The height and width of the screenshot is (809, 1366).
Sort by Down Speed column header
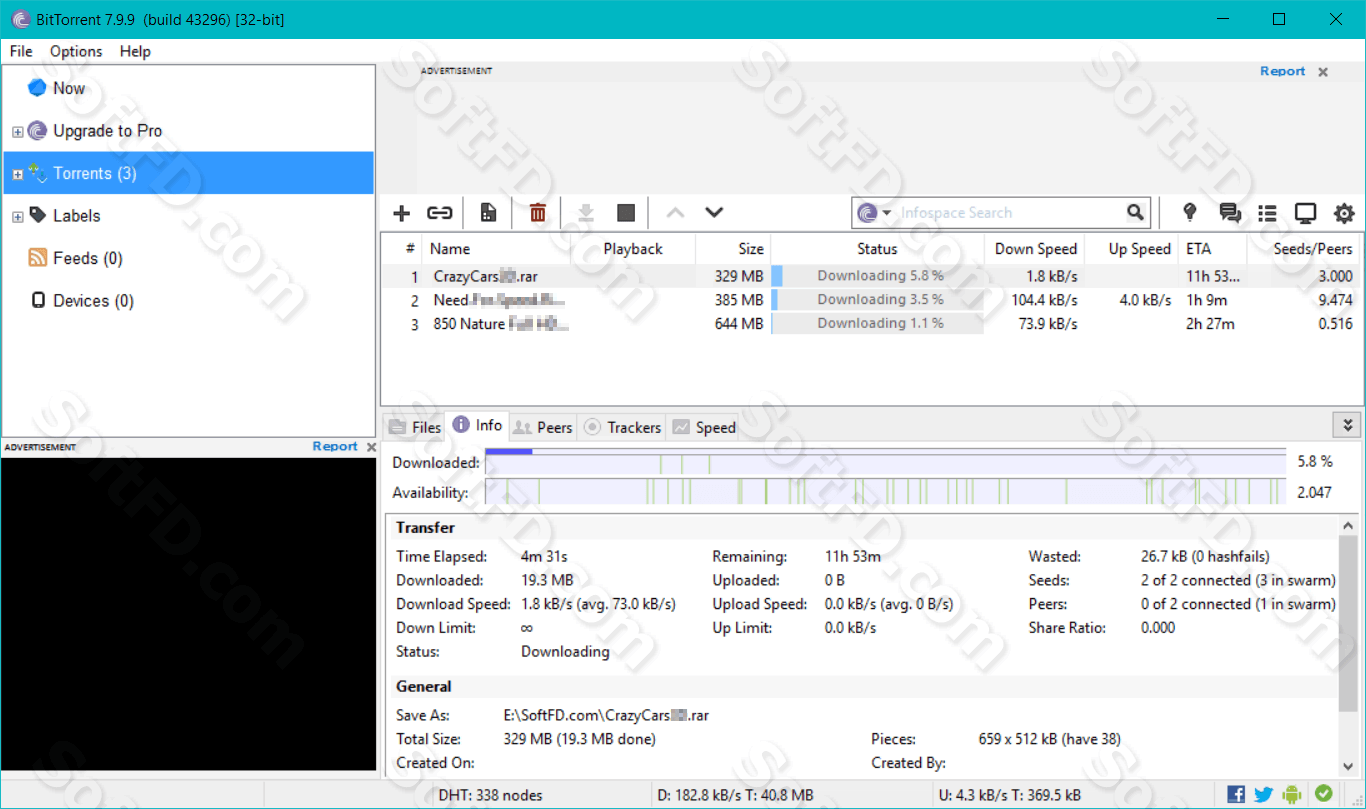pos(1034,249)
